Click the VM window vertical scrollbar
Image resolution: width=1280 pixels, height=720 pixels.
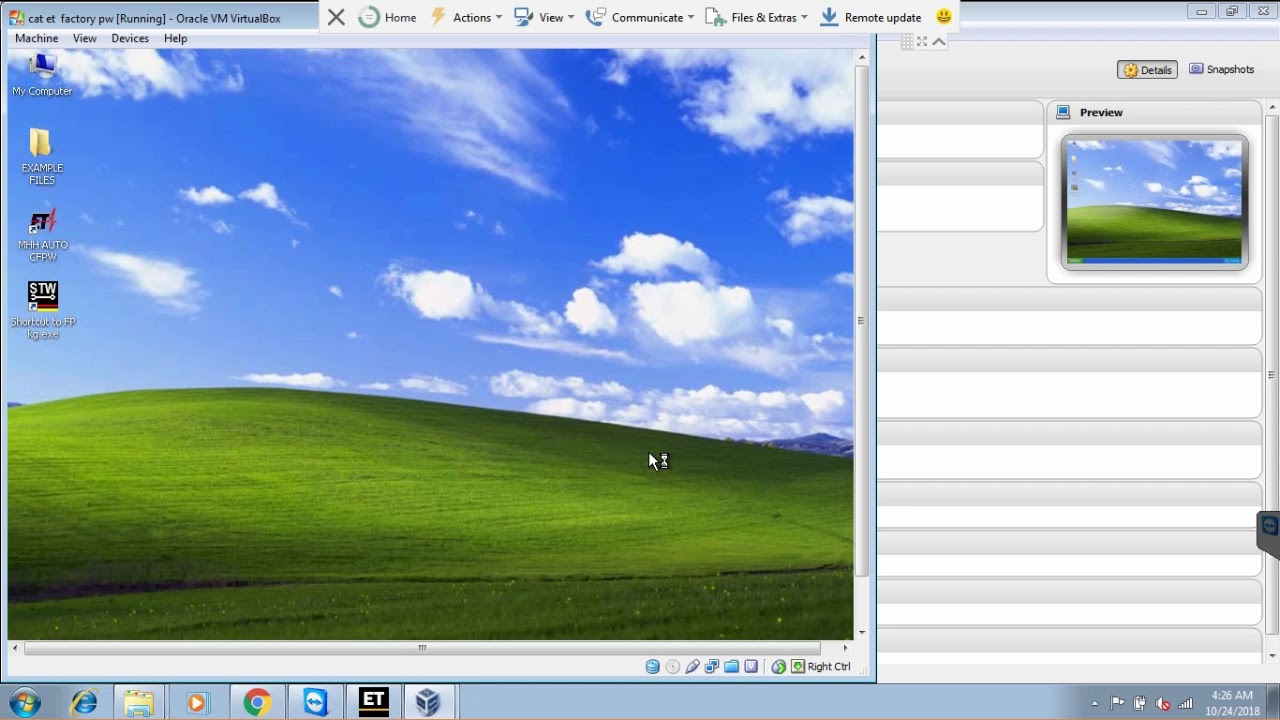tap(861, 320)
